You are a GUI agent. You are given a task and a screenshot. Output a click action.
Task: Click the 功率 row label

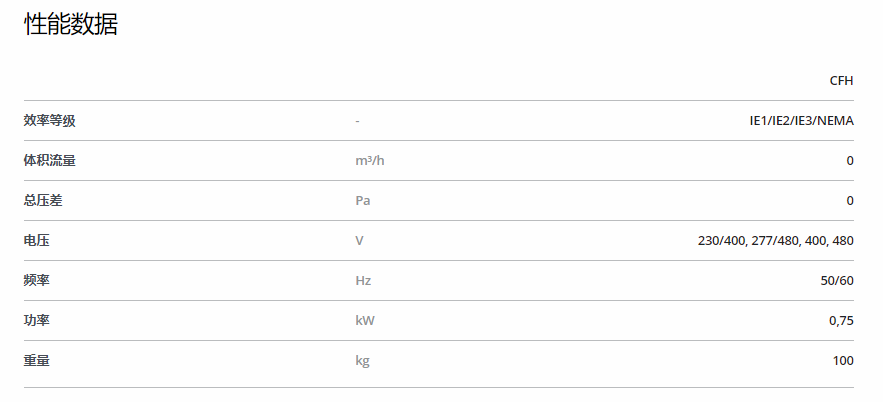click(x=37, y=320)
